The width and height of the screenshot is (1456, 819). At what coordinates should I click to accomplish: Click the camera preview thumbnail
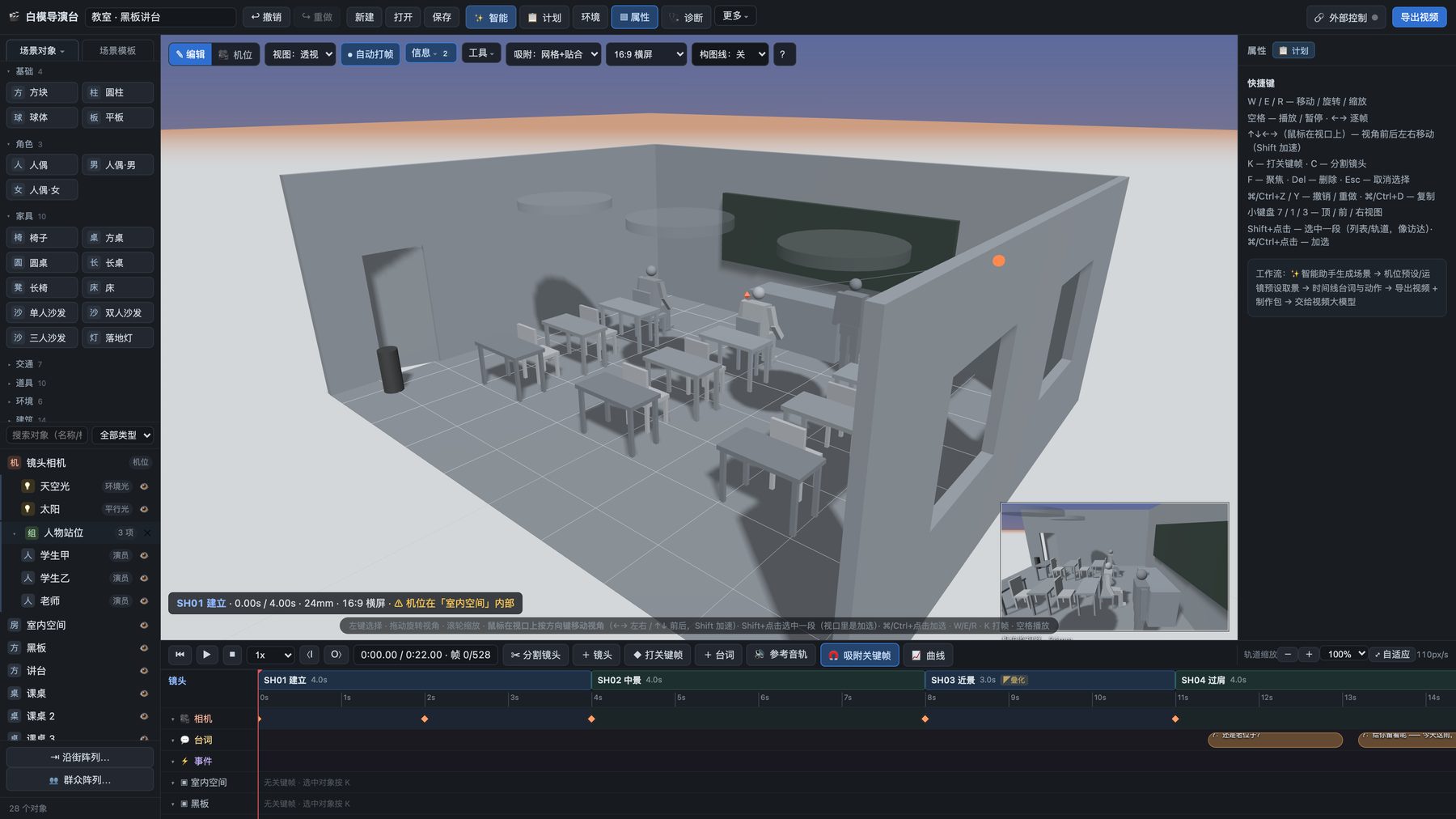tap(1115, 567)
